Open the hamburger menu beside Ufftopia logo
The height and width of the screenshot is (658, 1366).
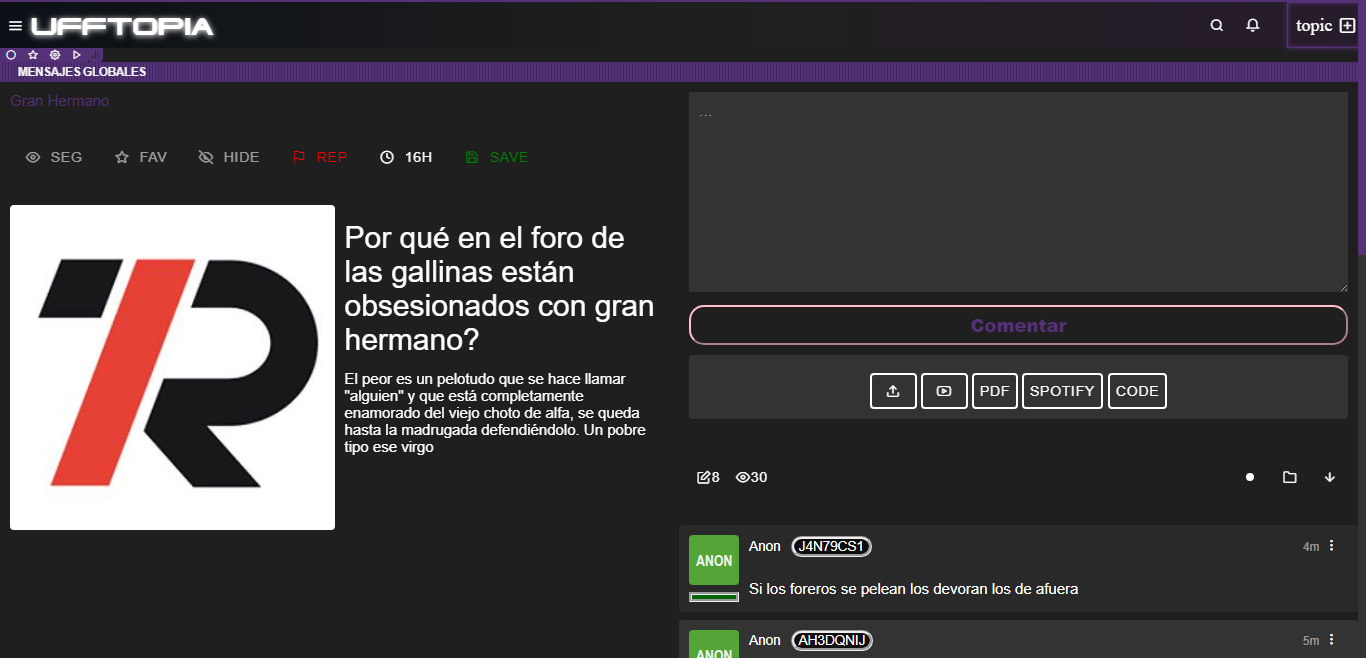15,26
